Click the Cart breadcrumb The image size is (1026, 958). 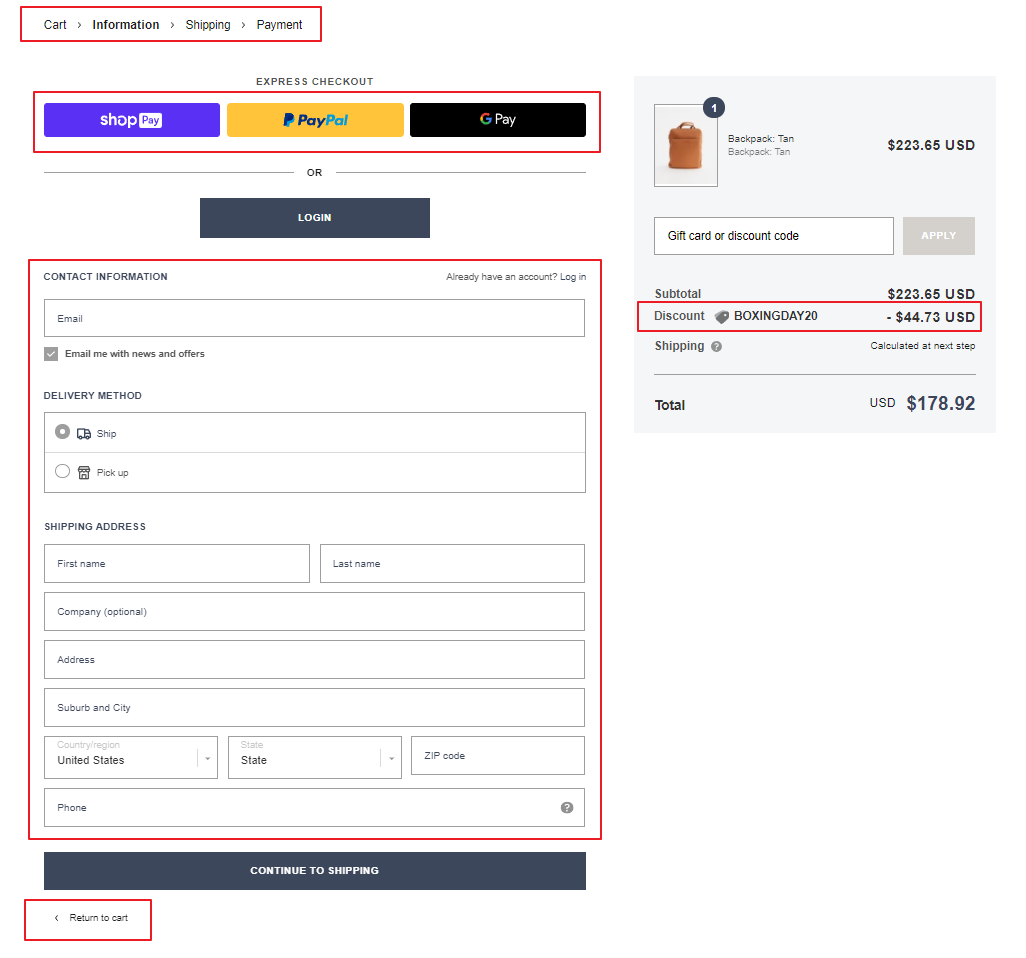pos(55,25)
